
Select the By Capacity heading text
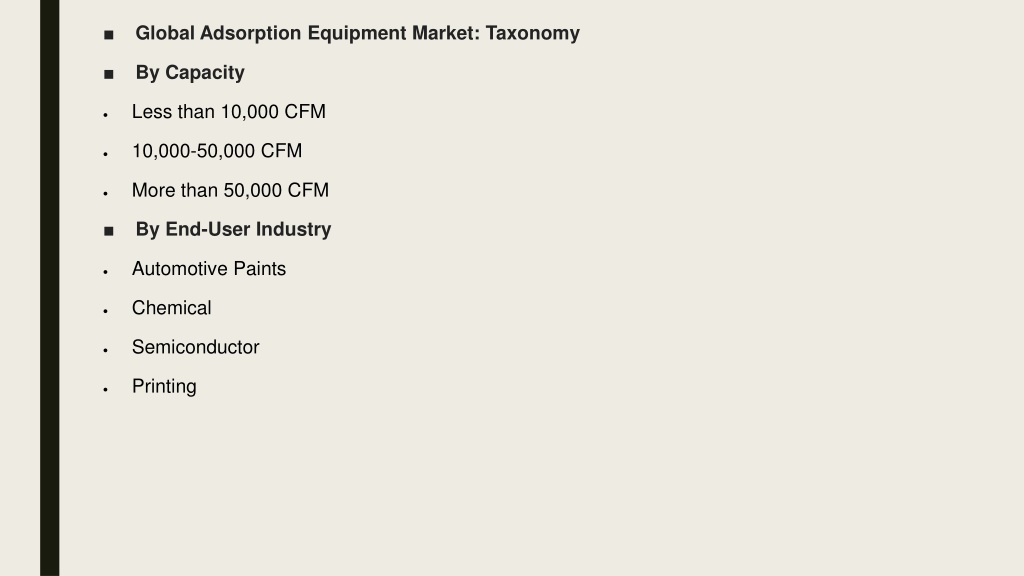(x=190, y=72)
